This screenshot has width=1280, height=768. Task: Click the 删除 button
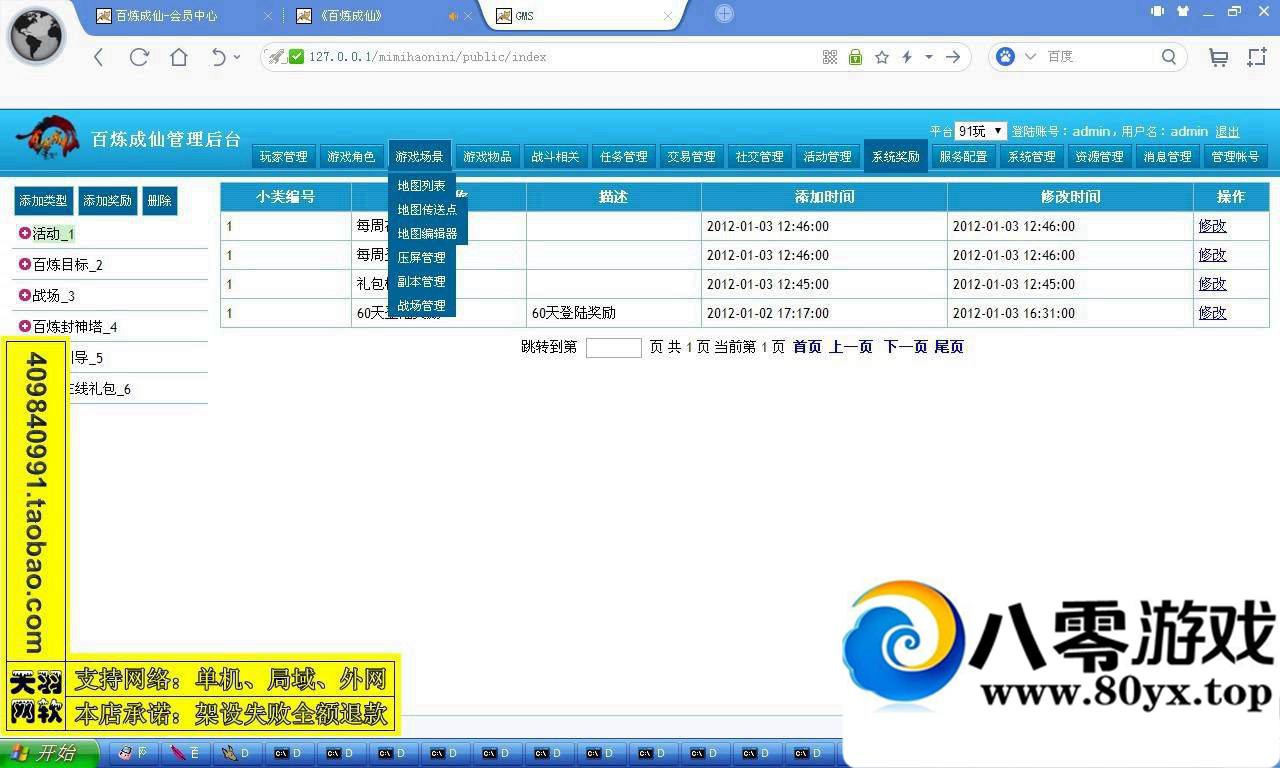click(x=159, y=201)
